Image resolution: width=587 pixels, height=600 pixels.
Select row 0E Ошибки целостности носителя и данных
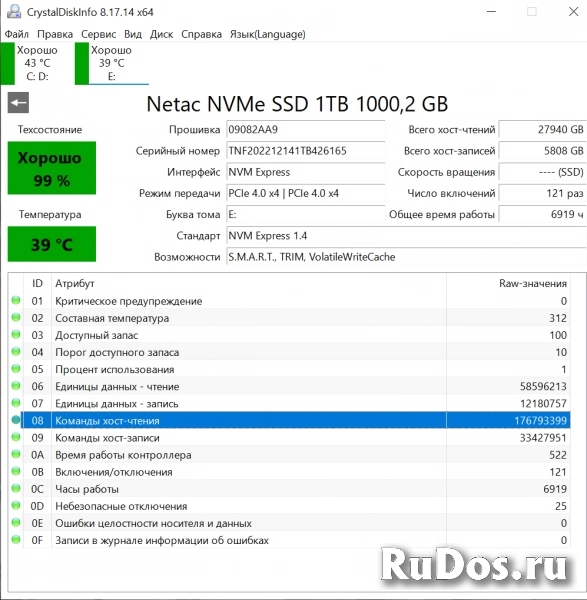pyautogui.click(x=291, y=523)
